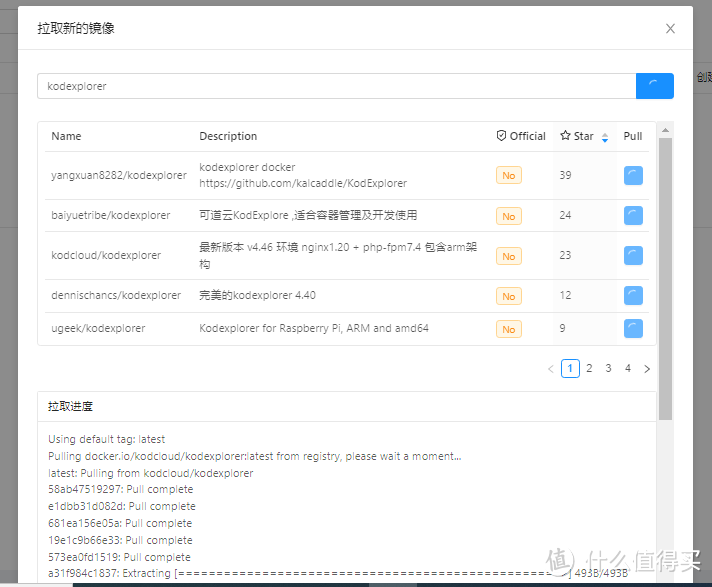Click star count 23
Screen dimensions: 712x587
coord(565,255)
